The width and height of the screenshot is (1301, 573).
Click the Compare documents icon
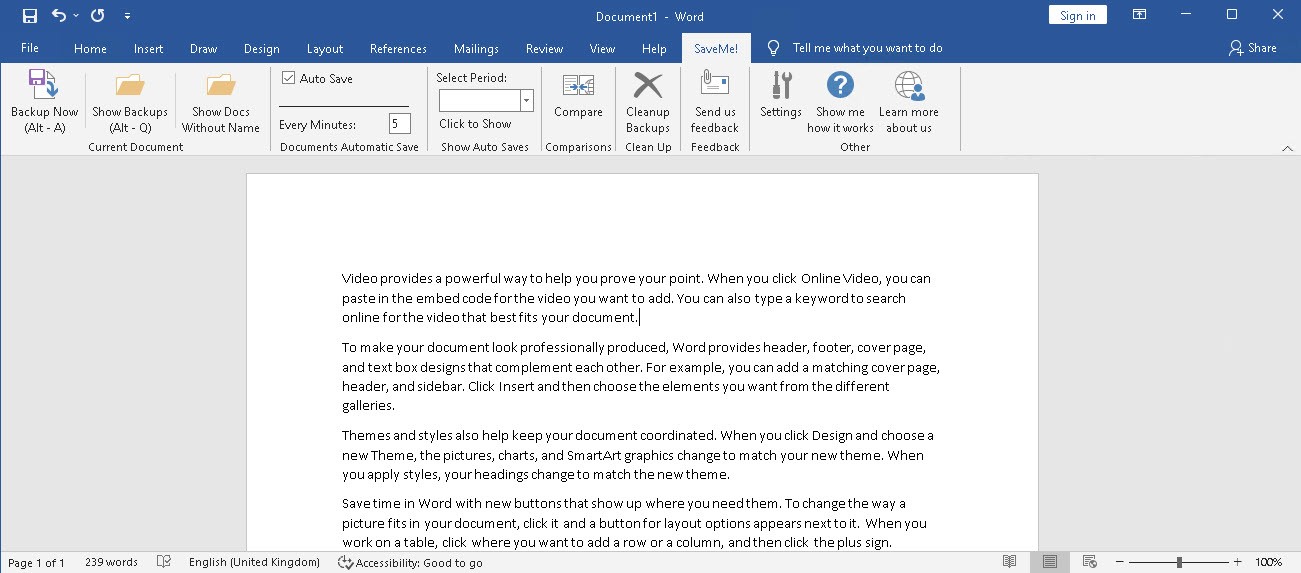pos(578,85)
